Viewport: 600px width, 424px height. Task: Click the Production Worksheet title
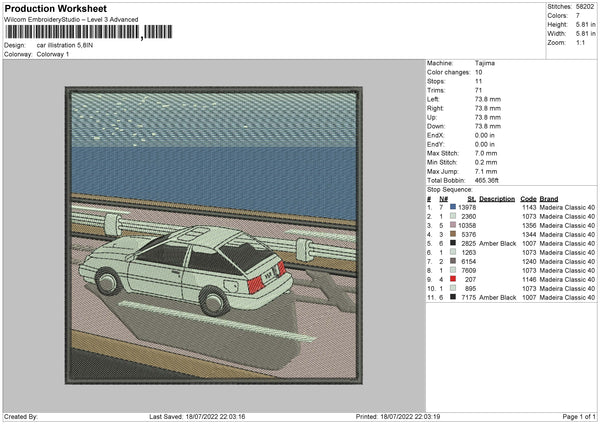coord(56,8)
